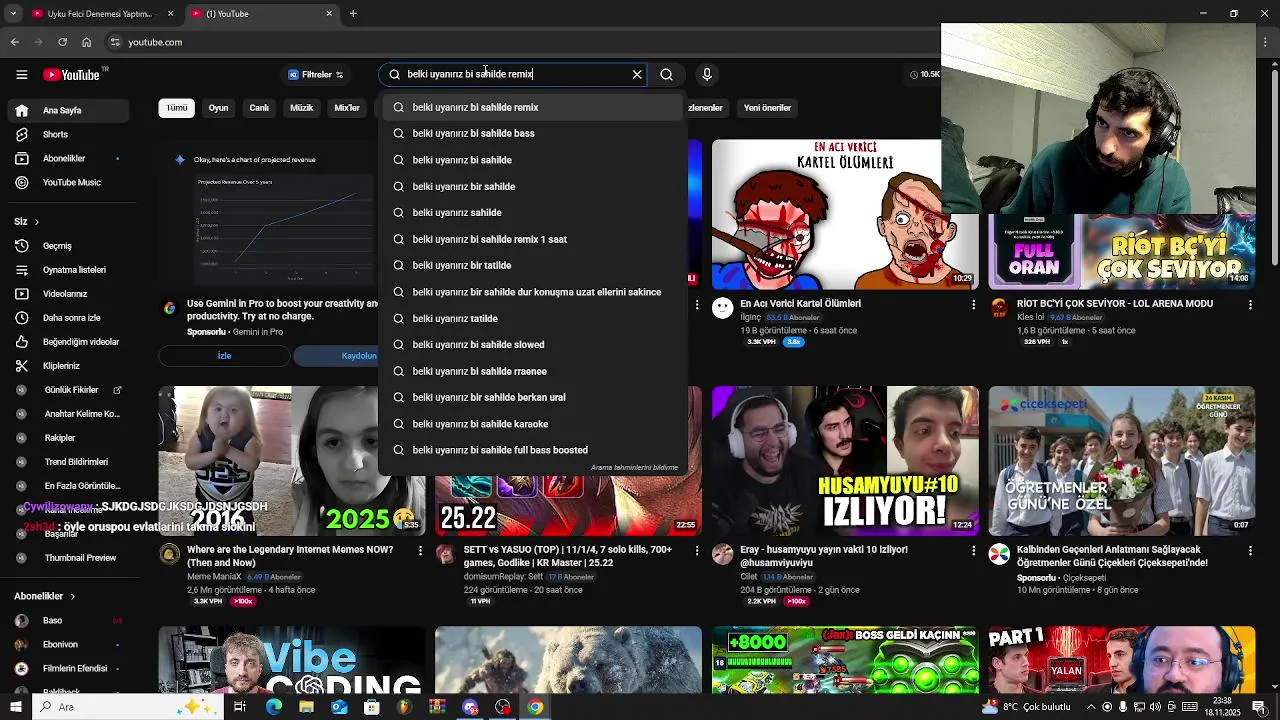Click the browser home button
Image resolution: width=1280 pixels, height=720 pixels.
pyautogui.click(x=86, y=42)
